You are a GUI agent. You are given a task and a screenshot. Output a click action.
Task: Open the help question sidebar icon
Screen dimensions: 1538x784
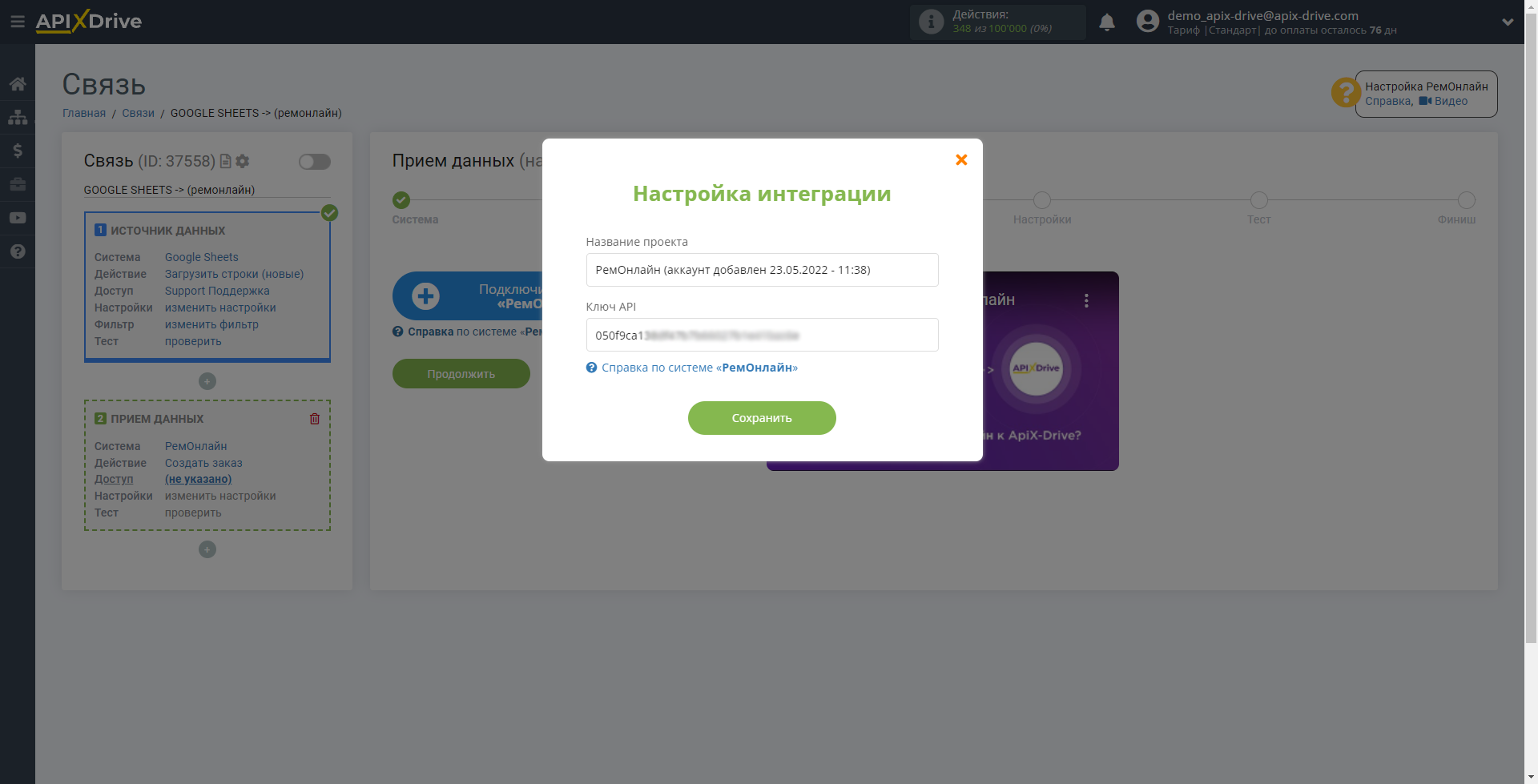pos(18,251)
